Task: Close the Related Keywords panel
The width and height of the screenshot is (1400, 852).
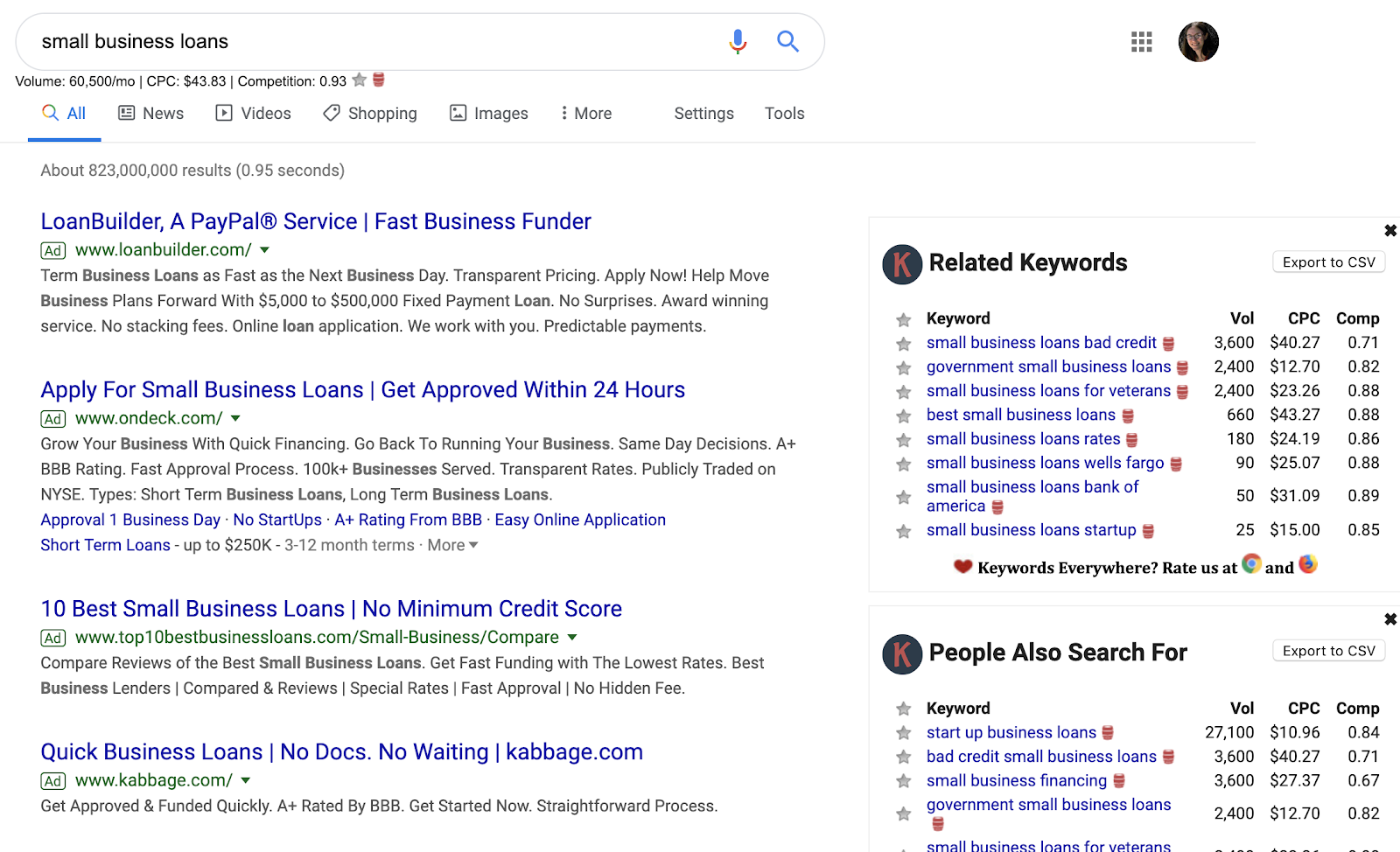Action: click(1390, 231)
